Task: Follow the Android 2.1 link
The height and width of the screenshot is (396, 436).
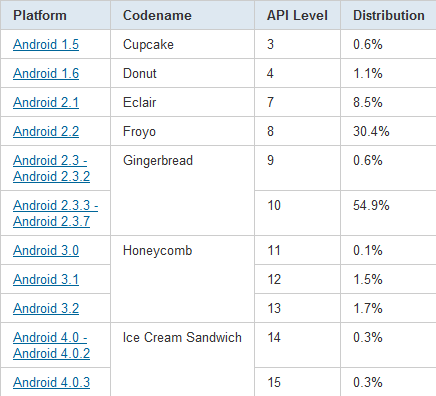Action: tap(46, 102)
